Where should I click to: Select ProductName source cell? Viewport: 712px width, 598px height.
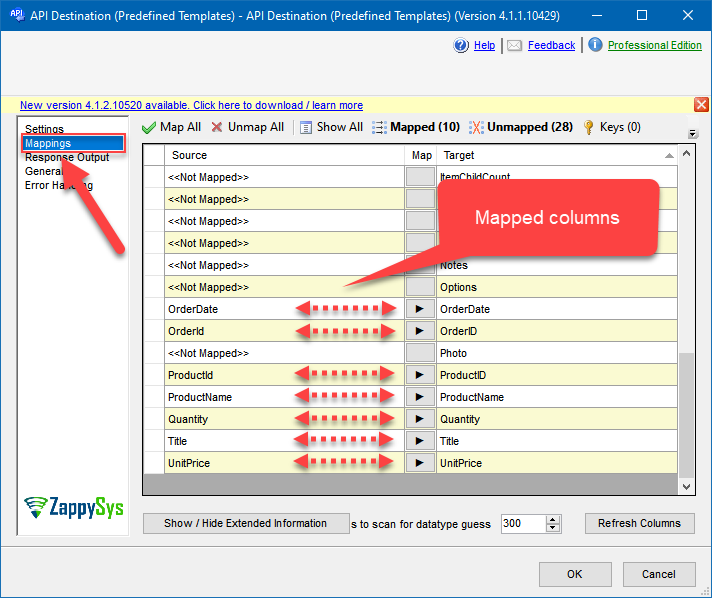284,397
